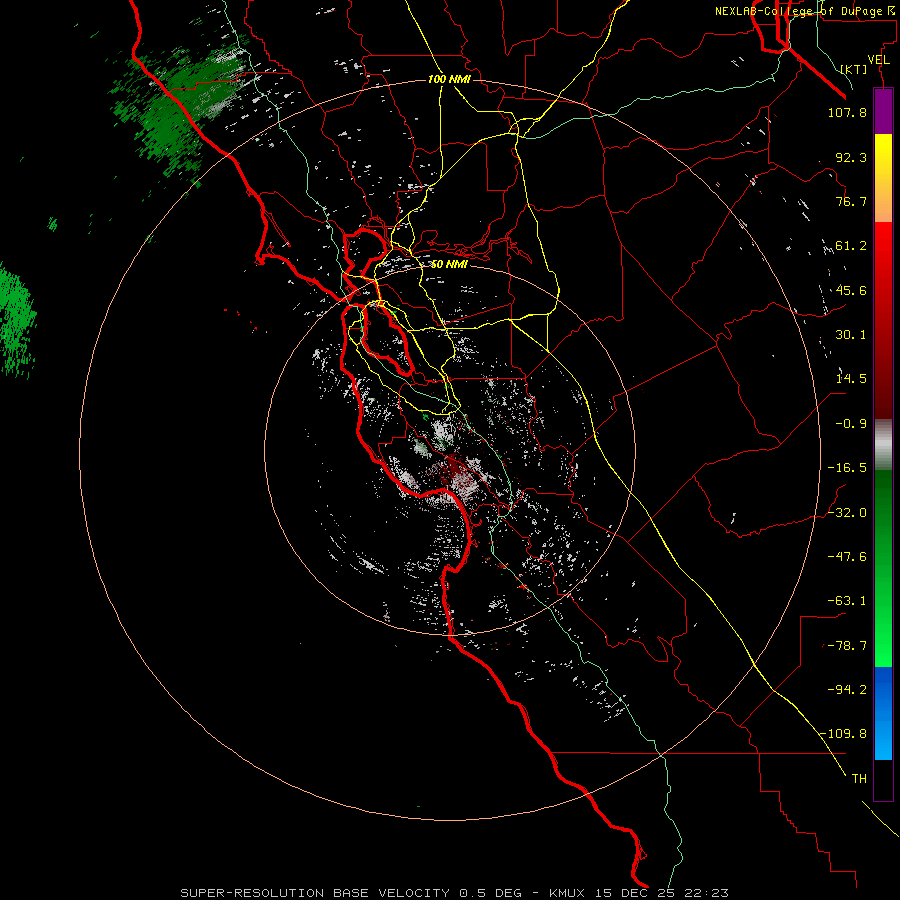Click the yellow segment of the color bar
Image resolution: width=900 pixels, height=900 pixels.
point(883,178)
